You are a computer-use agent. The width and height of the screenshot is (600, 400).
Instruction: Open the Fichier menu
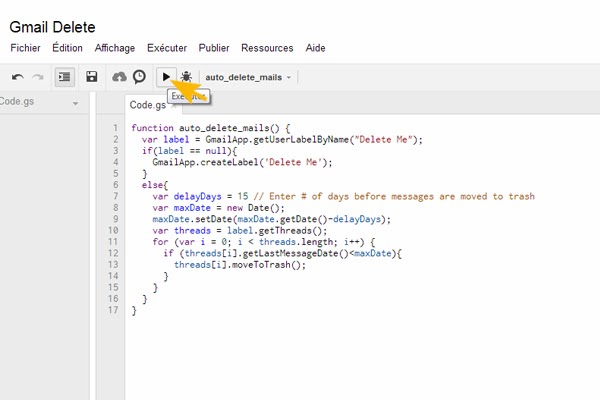[25, 48]
